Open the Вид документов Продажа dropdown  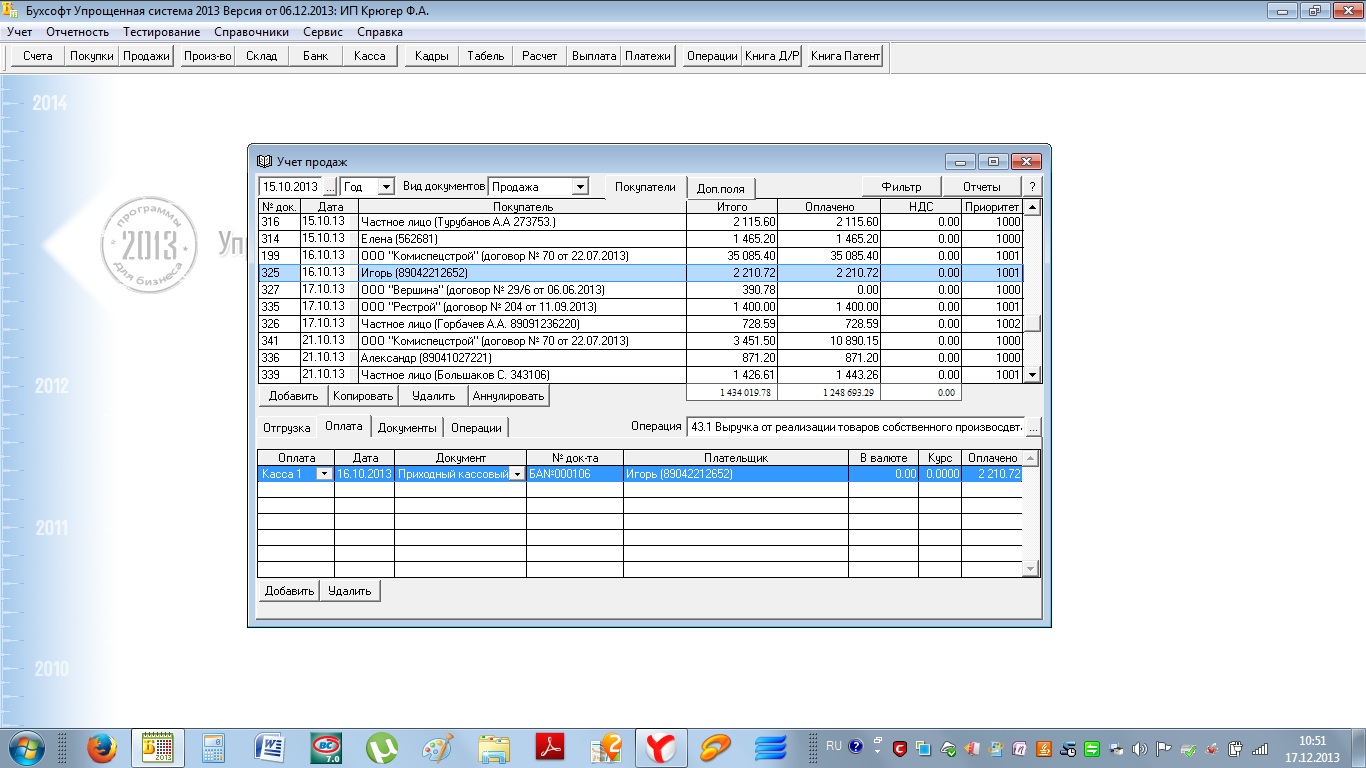tap(580, 187)
